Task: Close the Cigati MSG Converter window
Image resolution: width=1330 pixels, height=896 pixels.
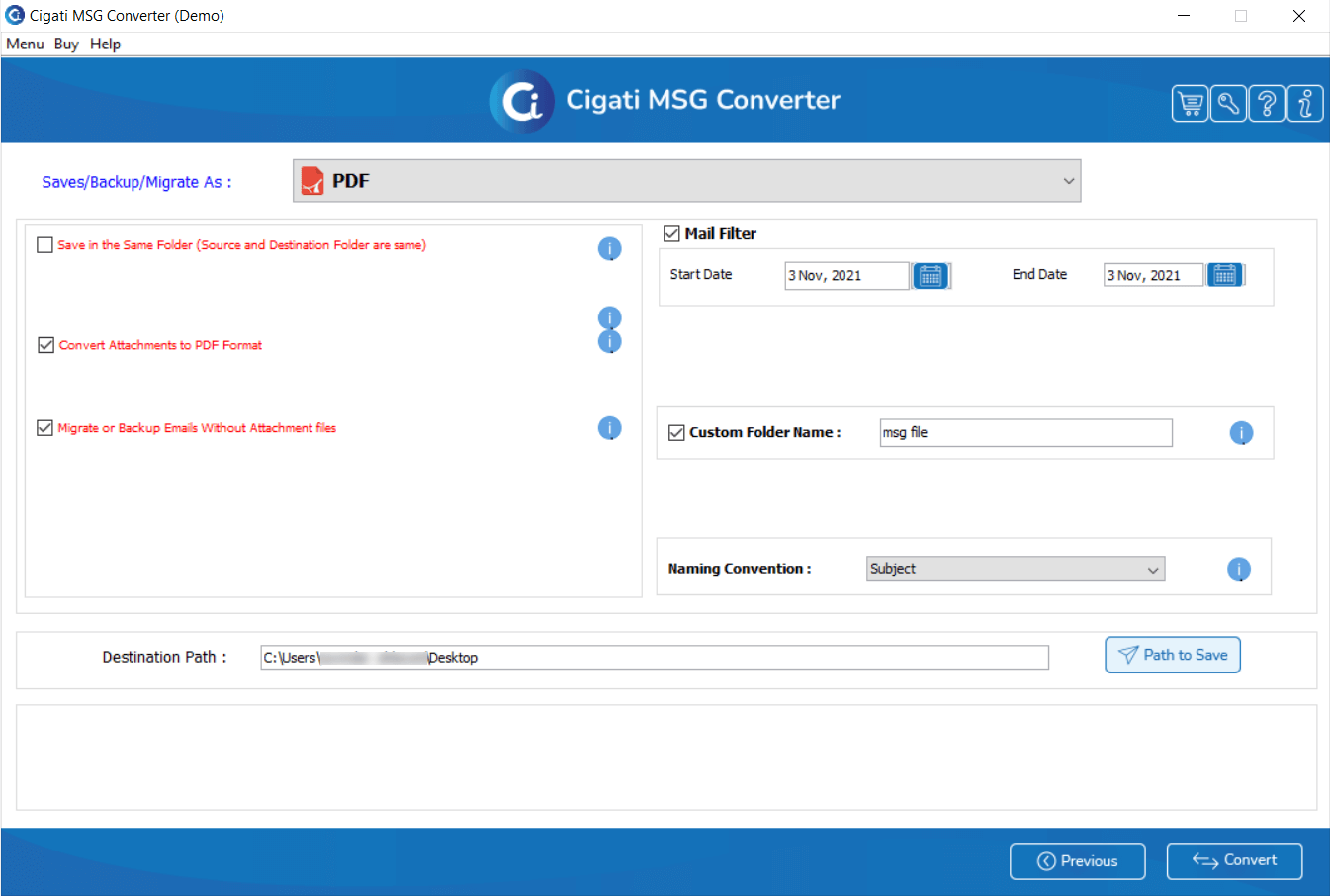Action: pos(1299,16)
